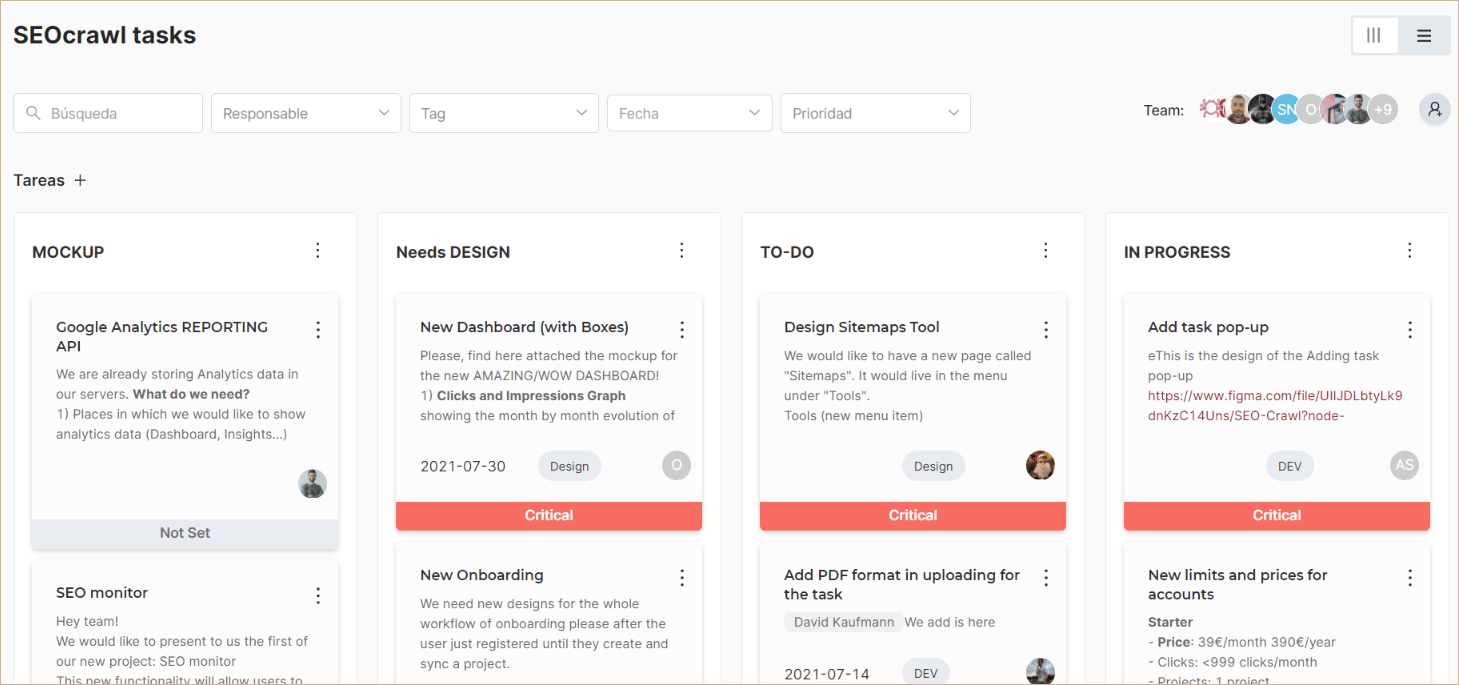Click the Búsqueda search field

[108, 113]
